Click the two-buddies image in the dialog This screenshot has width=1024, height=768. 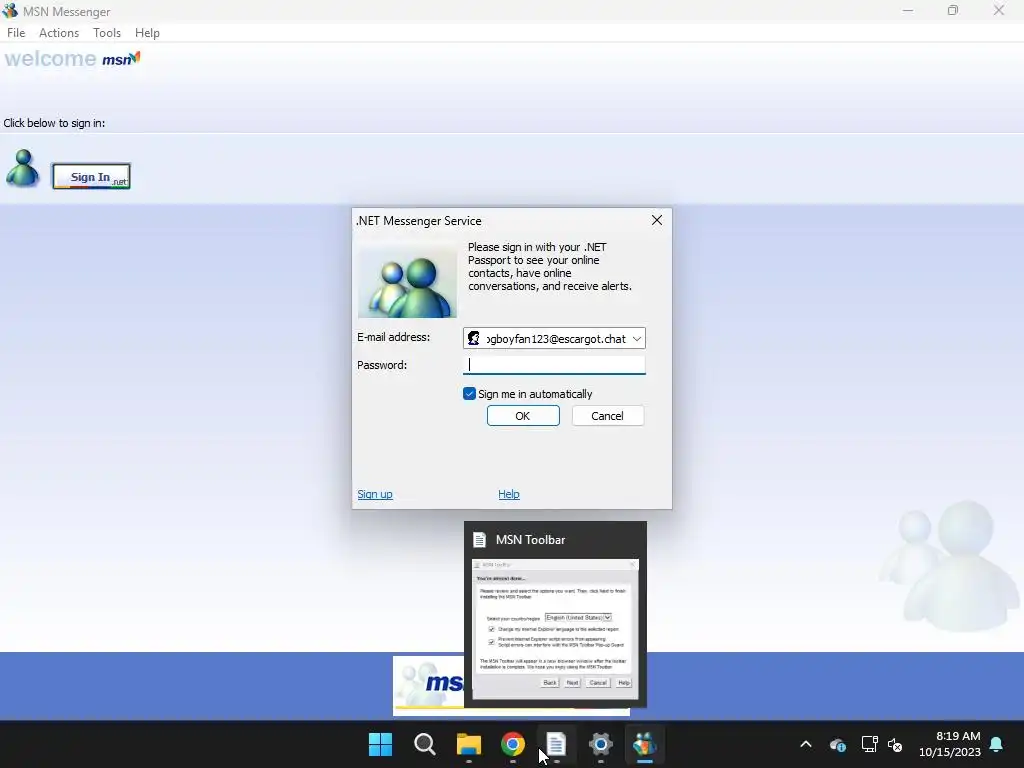coord(408,282)
